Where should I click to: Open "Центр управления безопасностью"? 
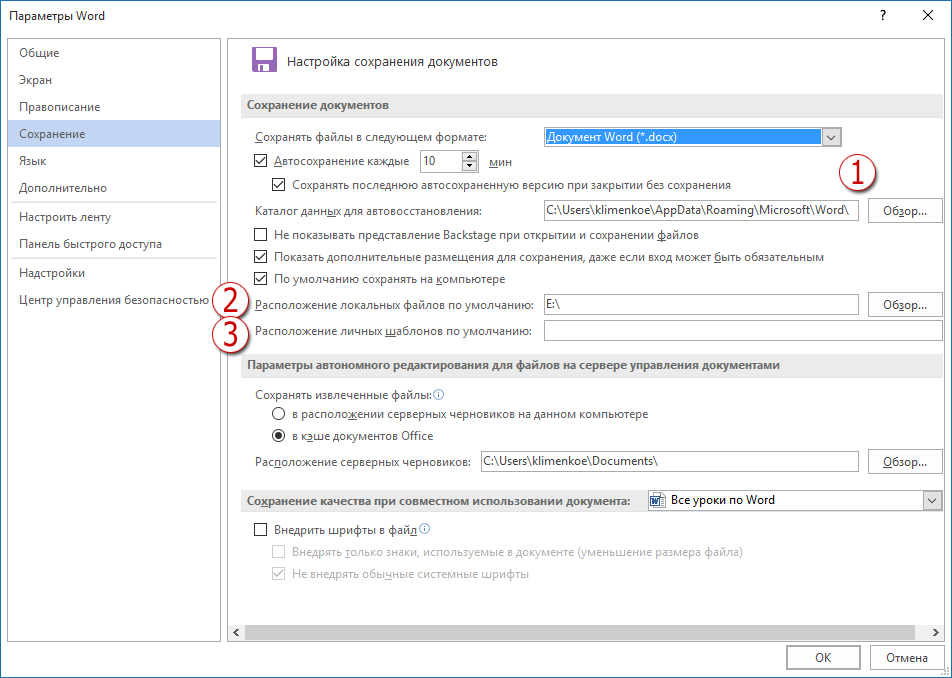click(114, 300)
